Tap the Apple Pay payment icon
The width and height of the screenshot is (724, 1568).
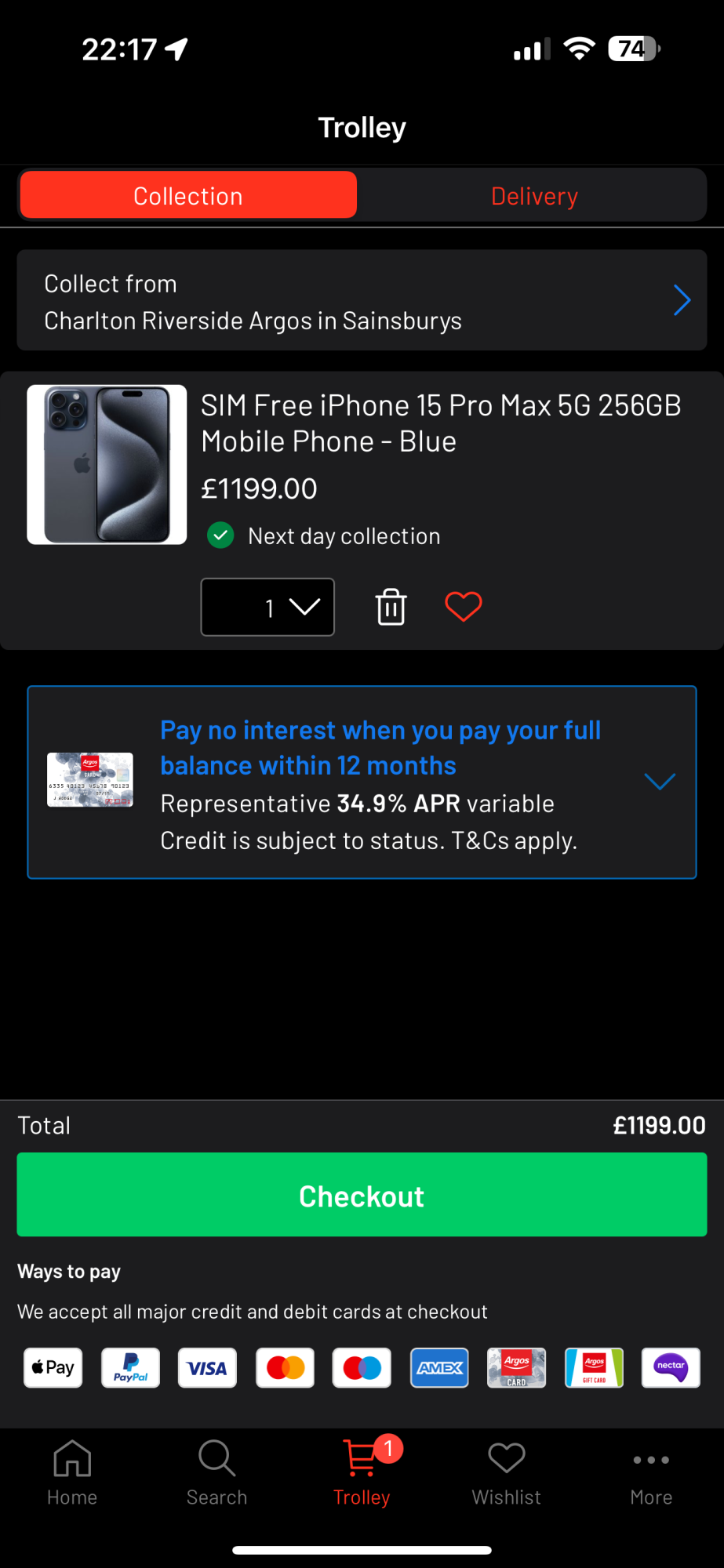pos(53,1368)
